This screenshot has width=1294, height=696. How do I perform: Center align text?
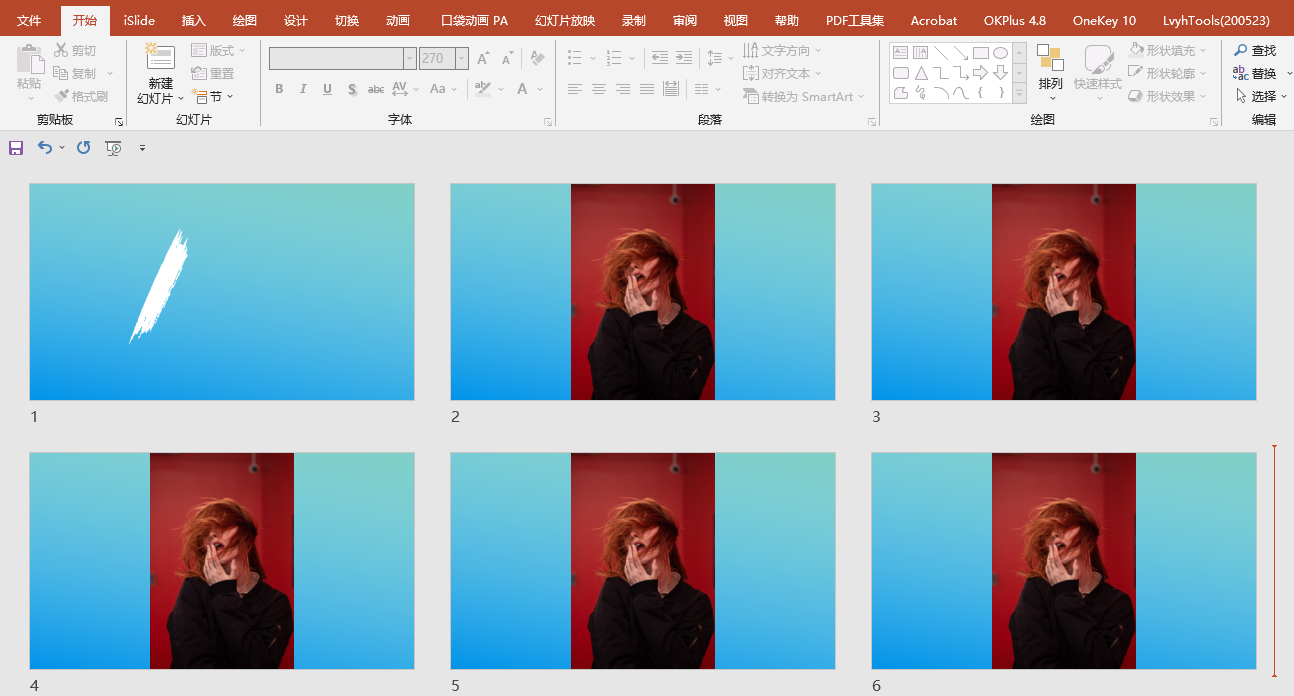(598, 89)
